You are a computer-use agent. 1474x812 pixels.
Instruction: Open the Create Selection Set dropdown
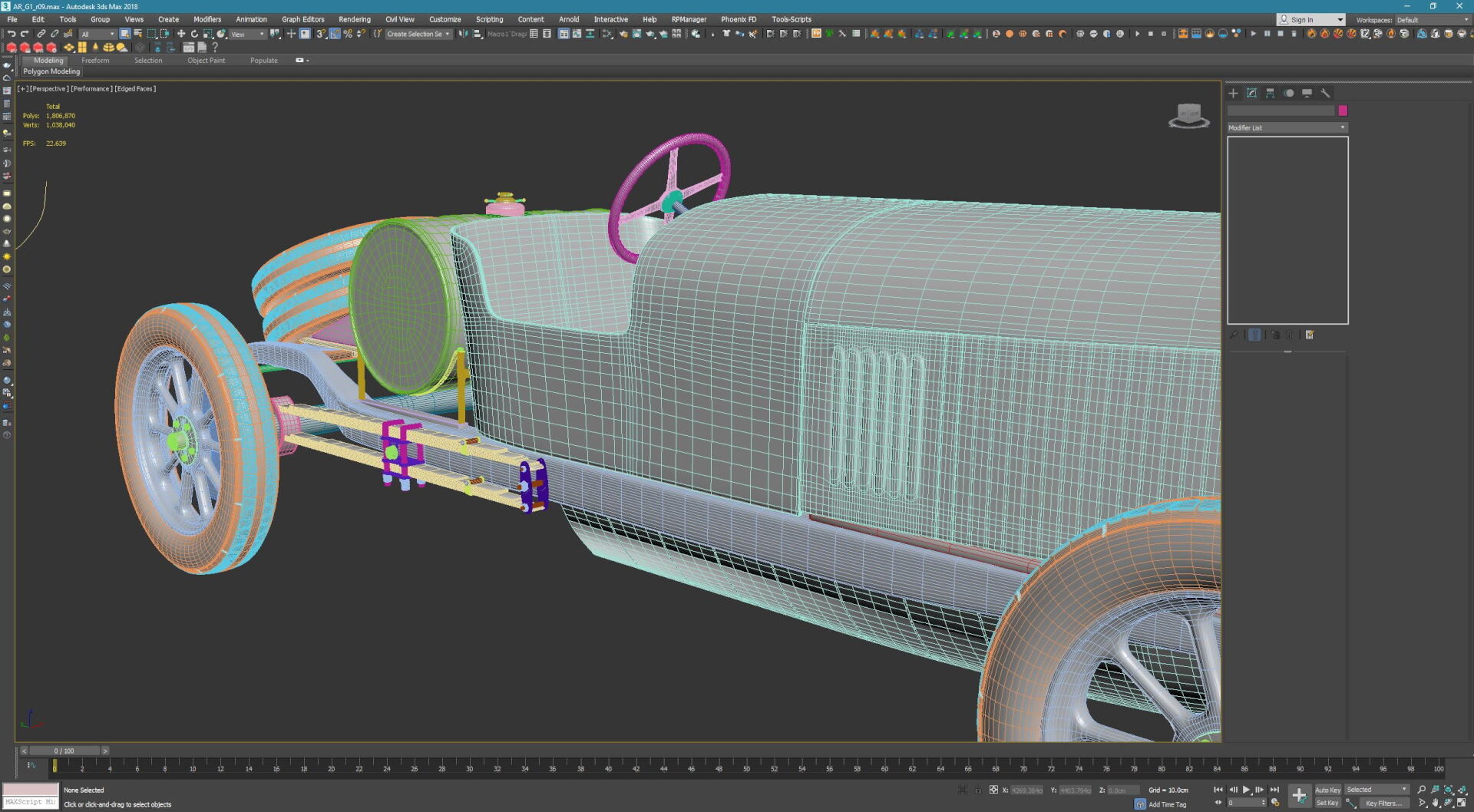(418, 34)
